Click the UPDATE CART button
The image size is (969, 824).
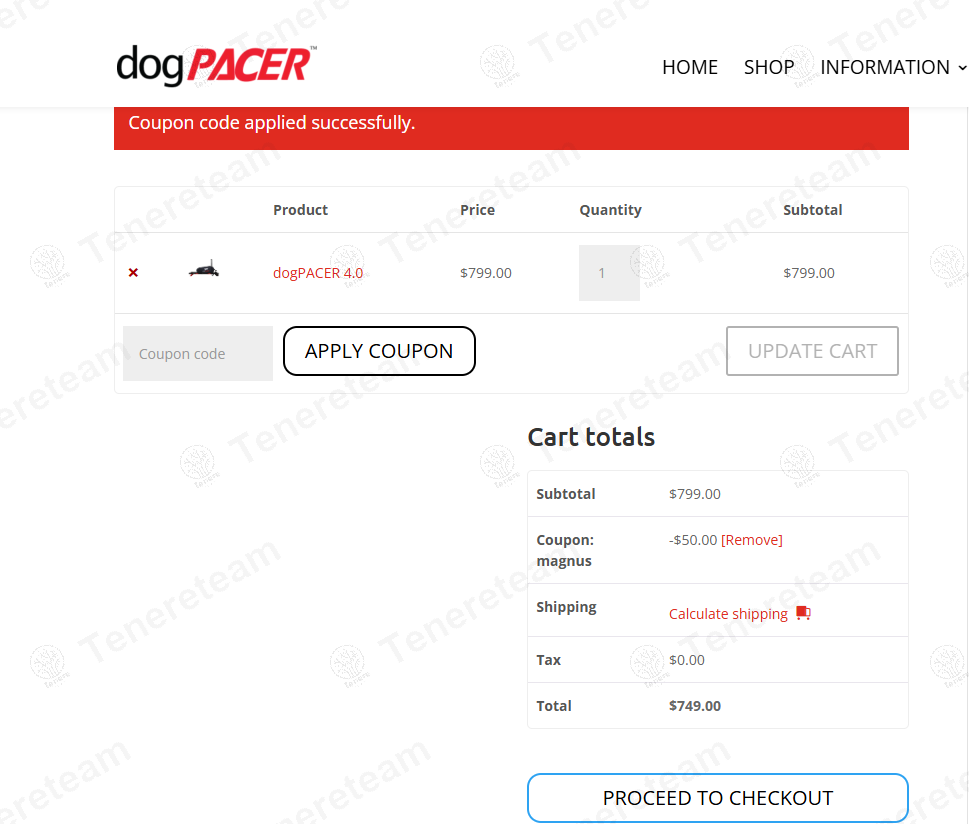[812, 351]
